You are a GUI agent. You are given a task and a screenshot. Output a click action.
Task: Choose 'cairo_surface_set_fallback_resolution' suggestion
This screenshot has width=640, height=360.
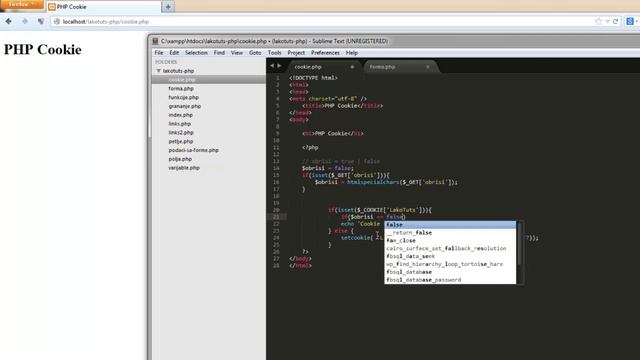[450, 248]
